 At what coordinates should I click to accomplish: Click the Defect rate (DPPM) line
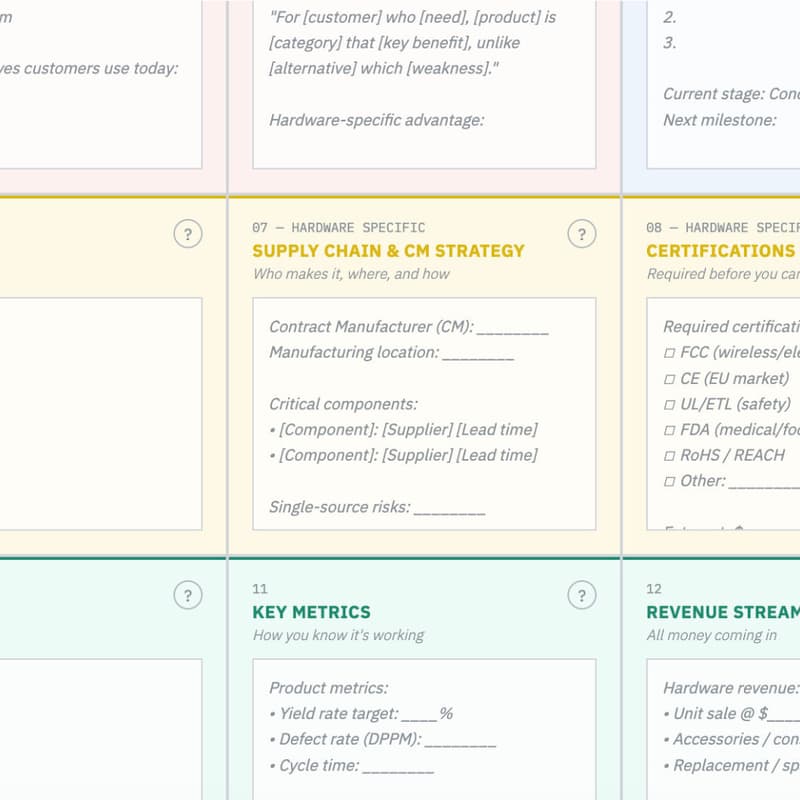click(383, 739)
